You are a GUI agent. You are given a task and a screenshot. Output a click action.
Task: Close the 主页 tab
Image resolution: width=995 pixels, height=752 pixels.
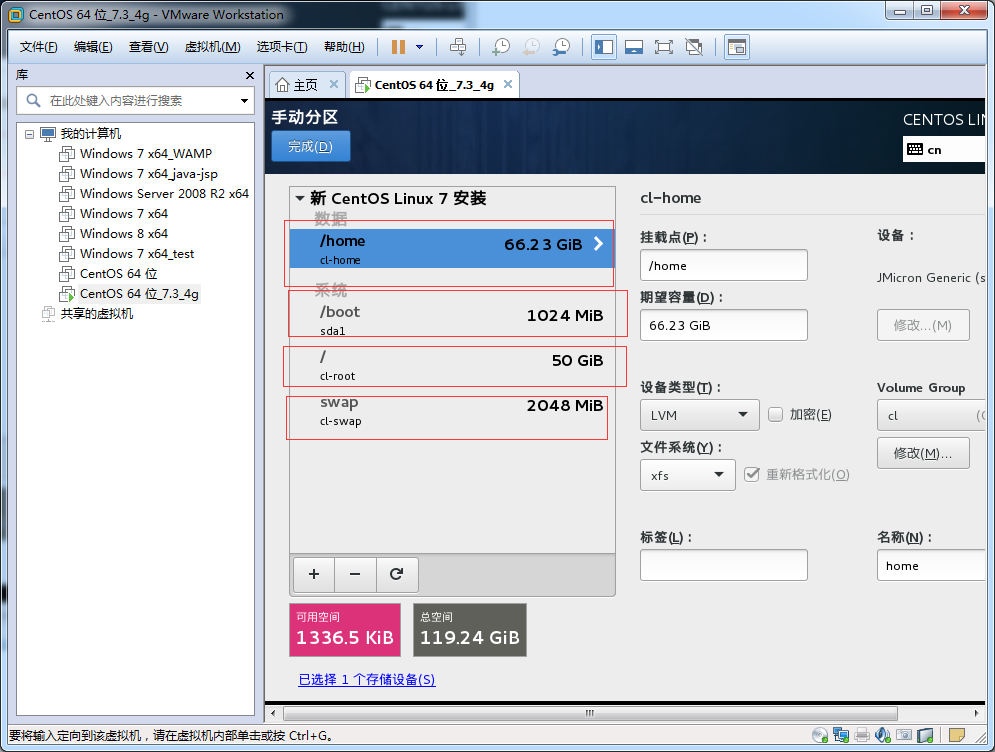click(x=334, y=84)
